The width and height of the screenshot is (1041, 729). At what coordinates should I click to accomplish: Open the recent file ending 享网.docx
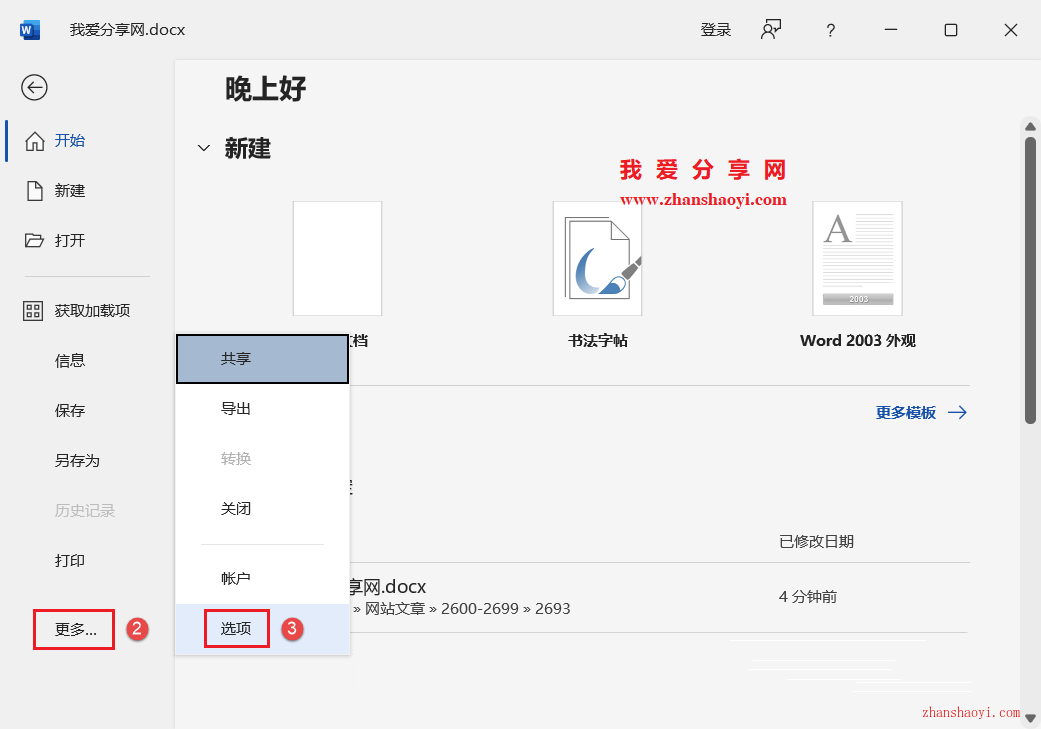pos(388,587)
